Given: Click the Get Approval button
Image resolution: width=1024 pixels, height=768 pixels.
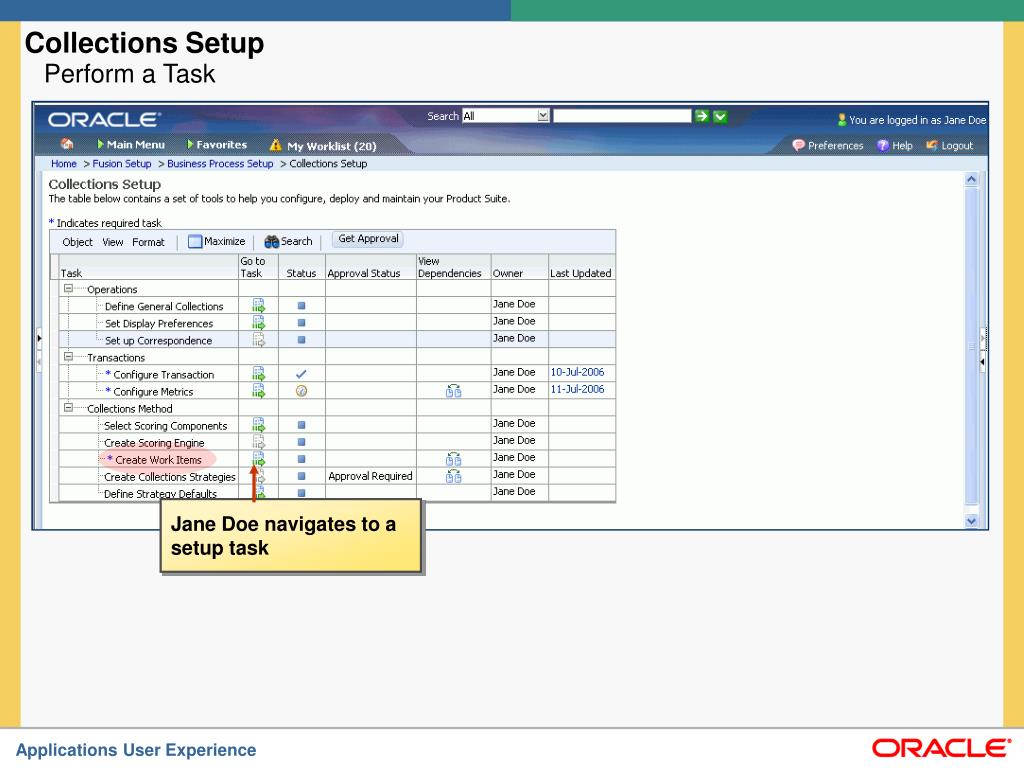Looking at the screenshot, I should tap(368, 239).
